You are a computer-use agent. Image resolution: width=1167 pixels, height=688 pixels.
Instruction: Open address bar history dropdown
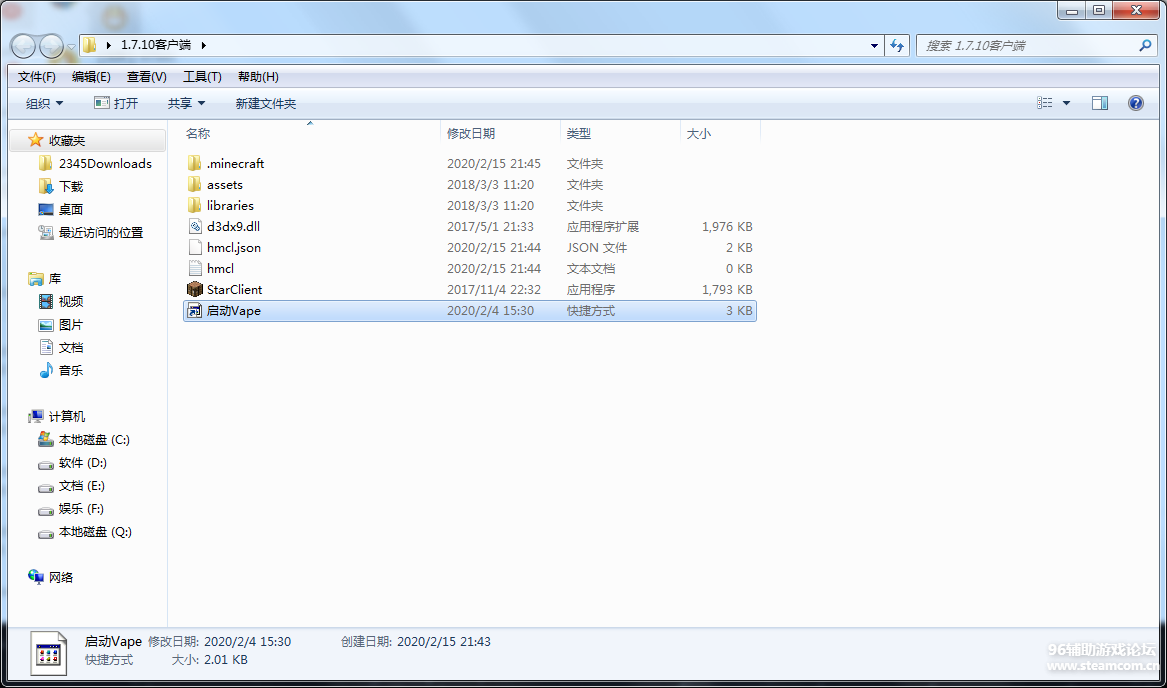[874, 46]
